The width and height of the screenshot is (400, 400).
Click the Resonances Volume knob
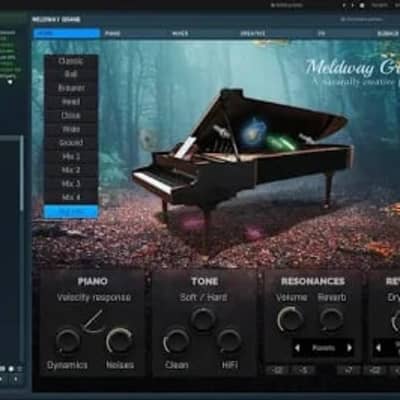pyautogui.click(x=290, y=319)
